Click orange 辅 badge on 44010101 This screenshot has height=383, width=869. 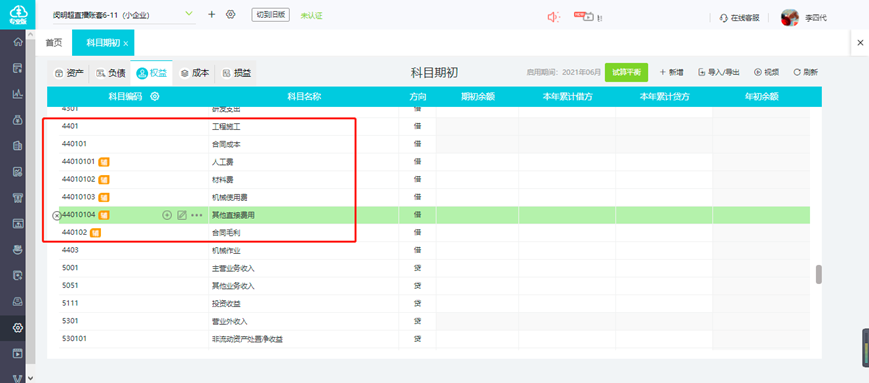coord(104,162)
